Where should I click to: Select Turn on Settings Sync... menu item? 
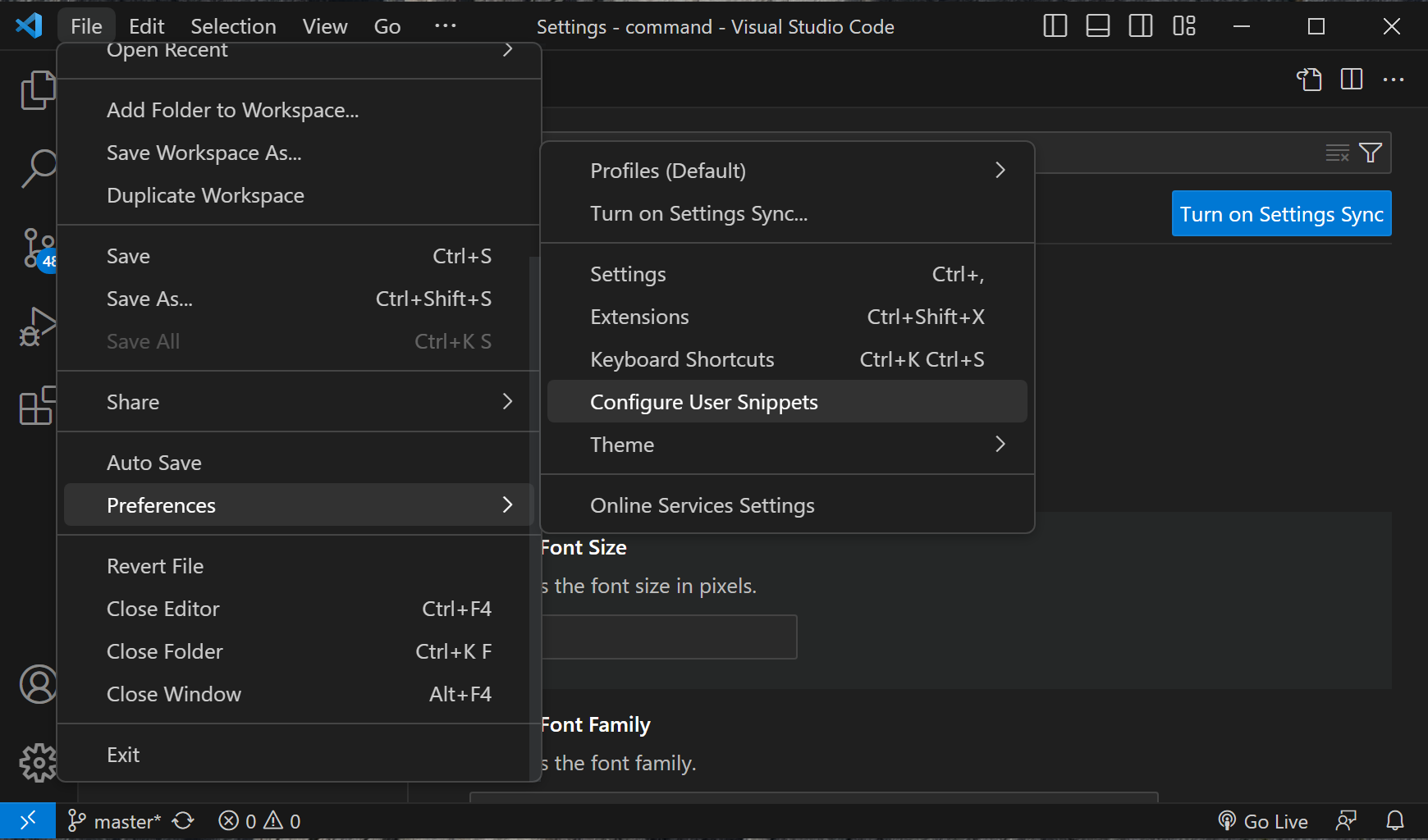tap(787, 213)
